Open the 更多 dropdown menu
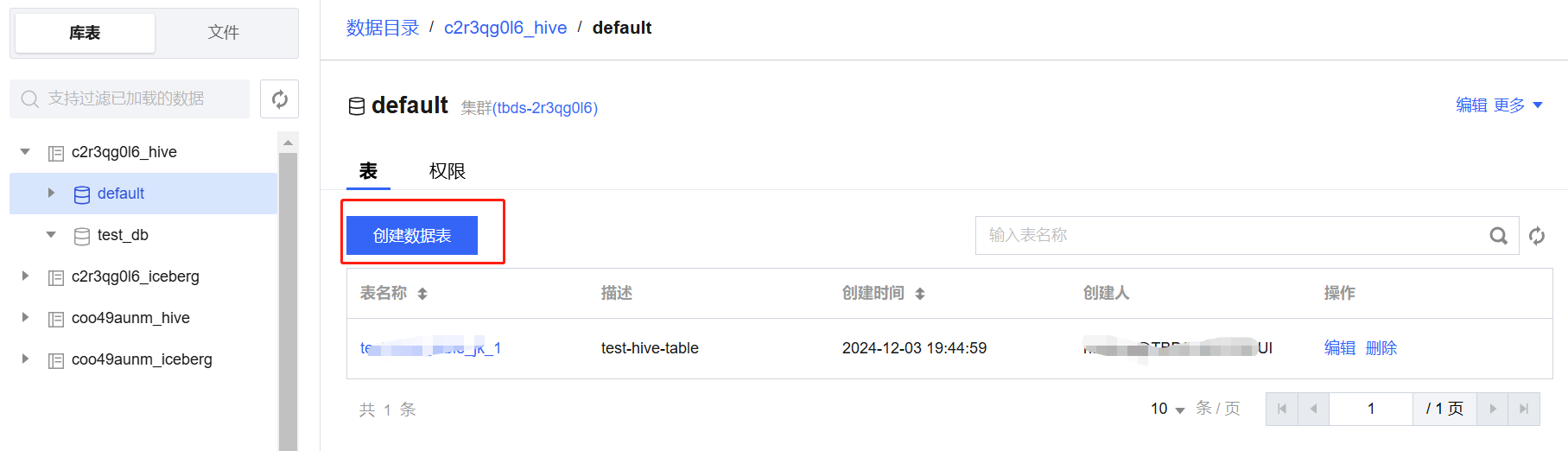 coord(1518,105)
